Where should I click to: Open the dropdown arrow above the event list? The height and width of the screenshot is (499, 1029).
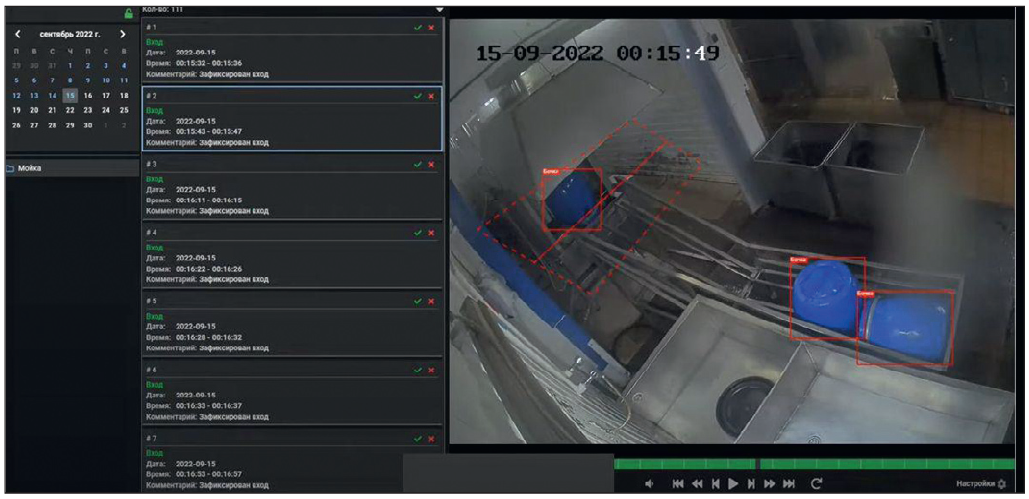click(438, 8)
